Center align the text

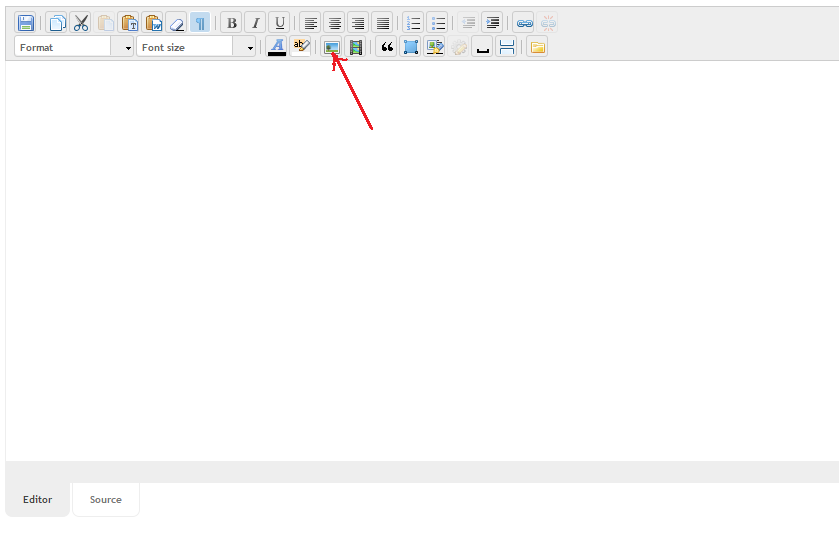click(334, 23)
